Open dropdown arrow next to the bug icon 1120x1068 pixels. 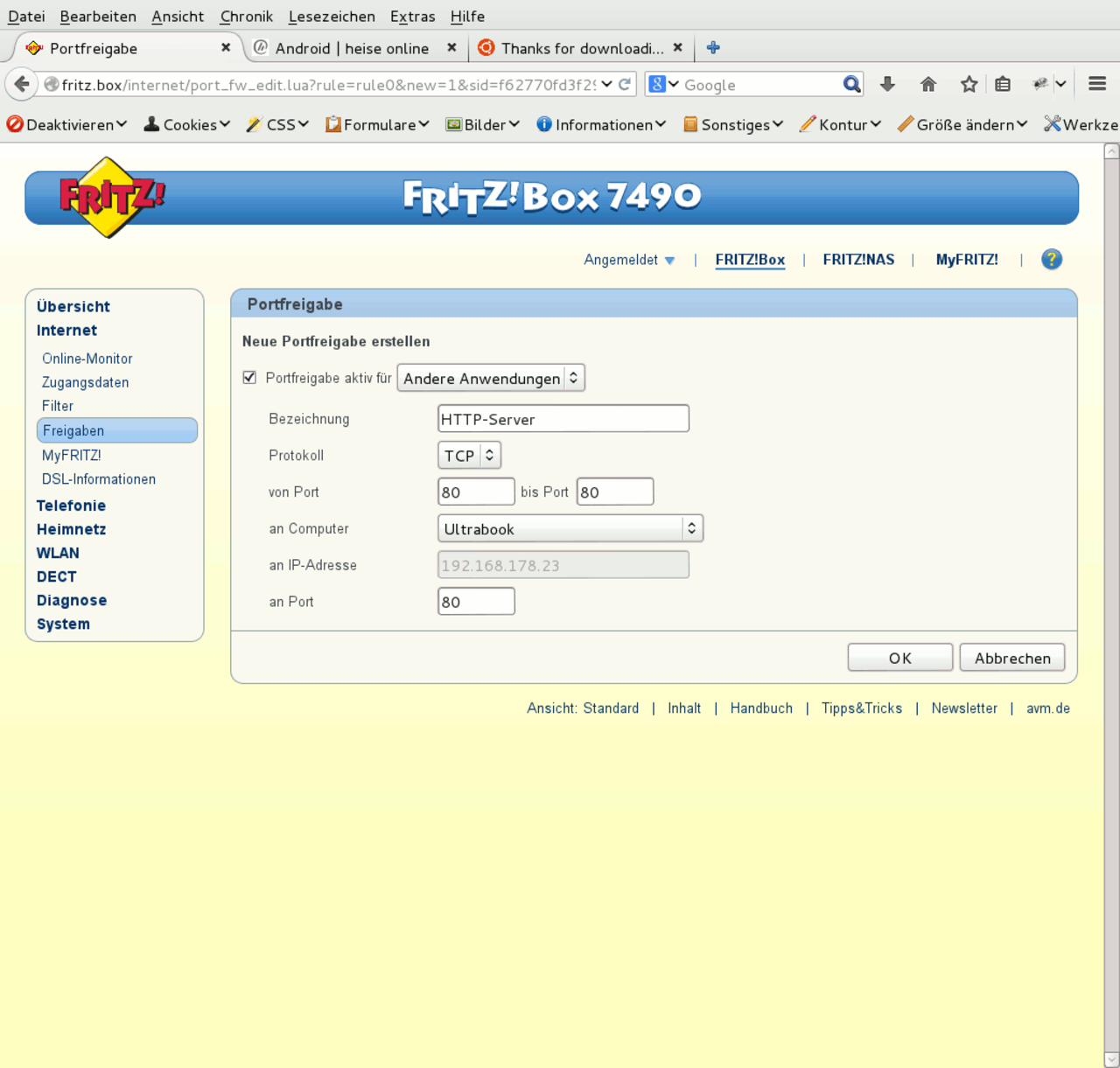1060,84
